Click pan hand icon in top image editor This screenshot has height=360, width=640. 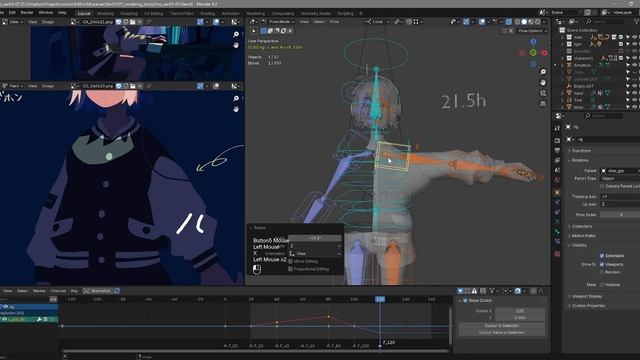point(236,45)
